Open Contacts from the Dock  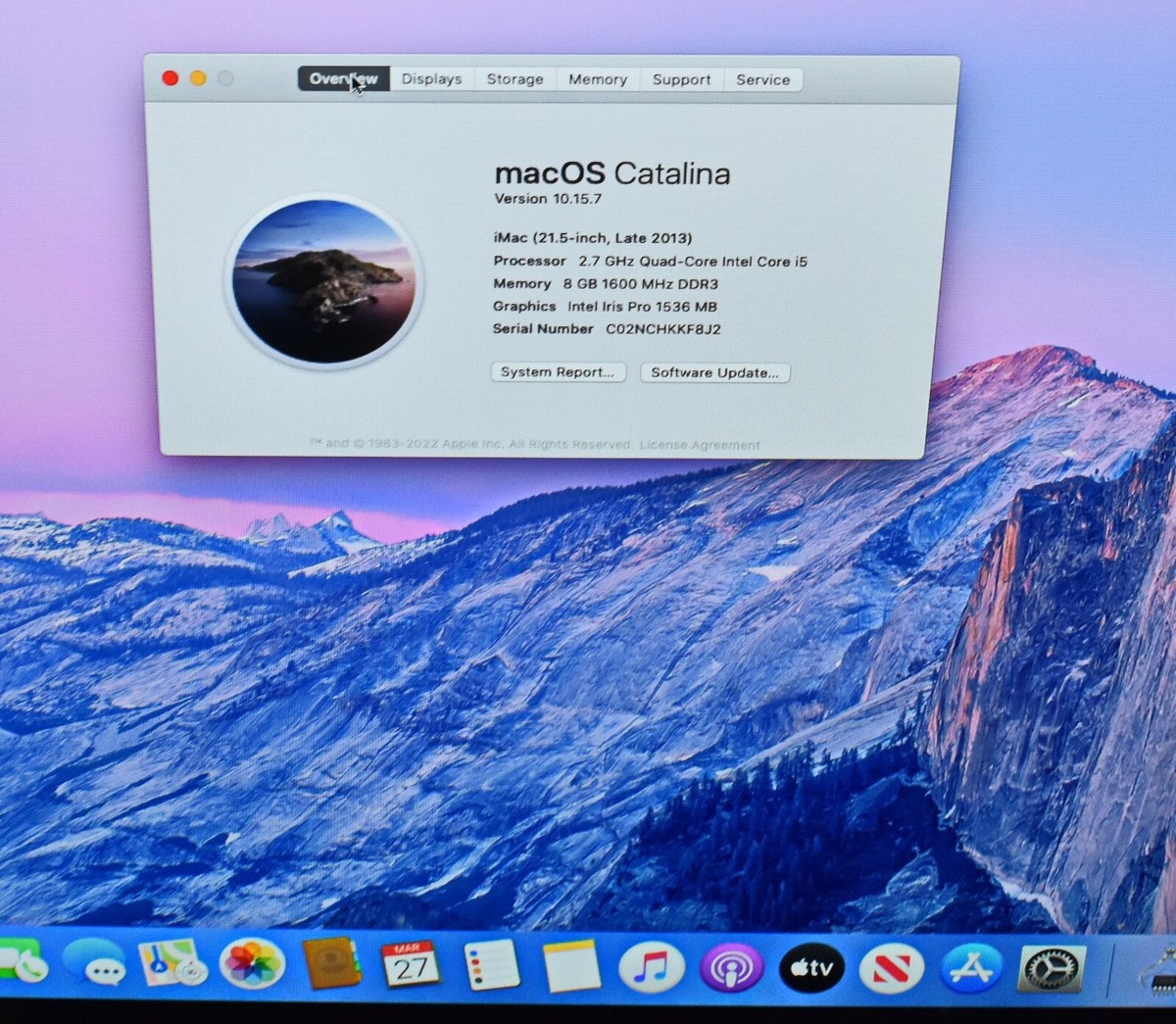click(x=332, y=963)
